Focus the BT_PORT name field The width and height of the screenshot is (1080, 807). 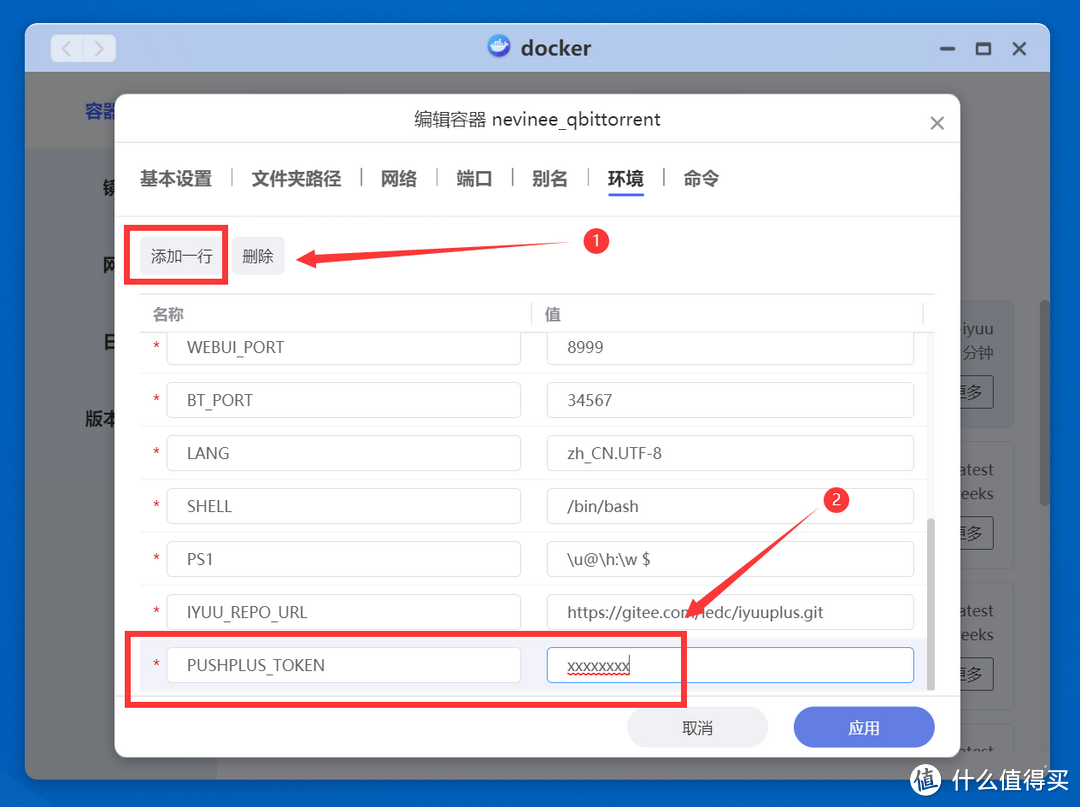(344, 400)
